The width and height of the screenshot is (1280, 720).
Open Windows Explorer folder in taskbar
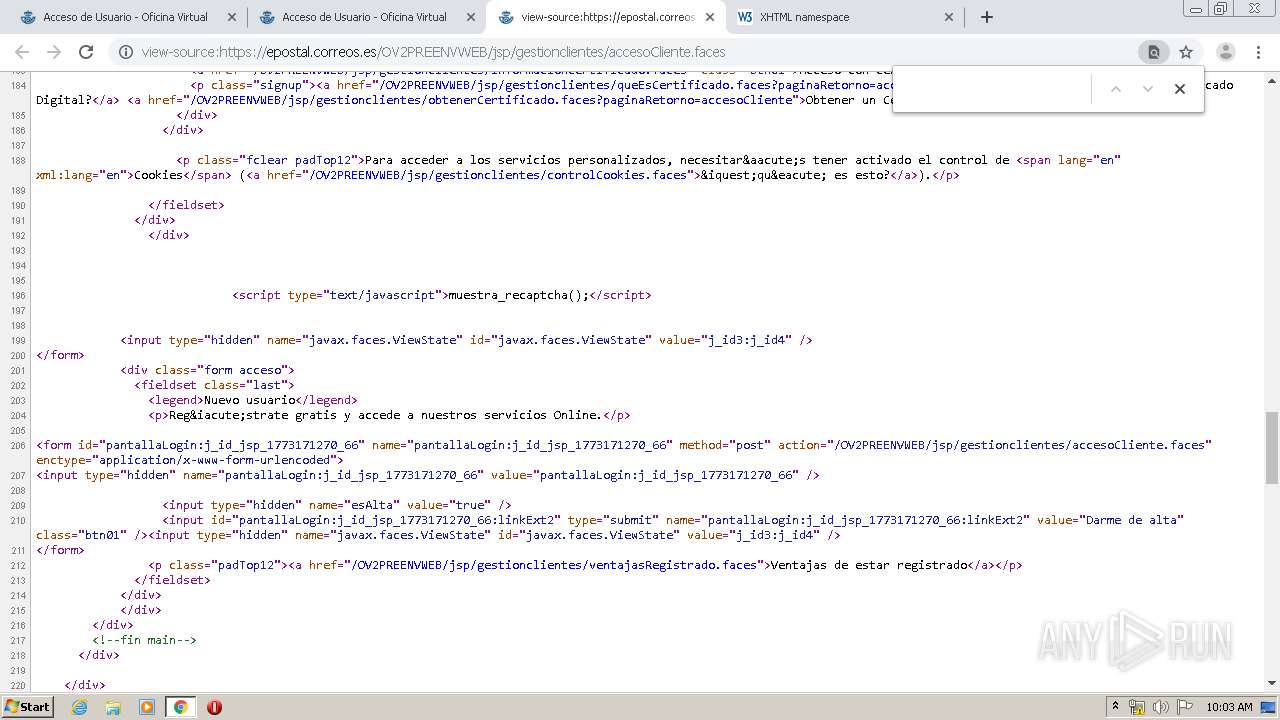point(113,707)
